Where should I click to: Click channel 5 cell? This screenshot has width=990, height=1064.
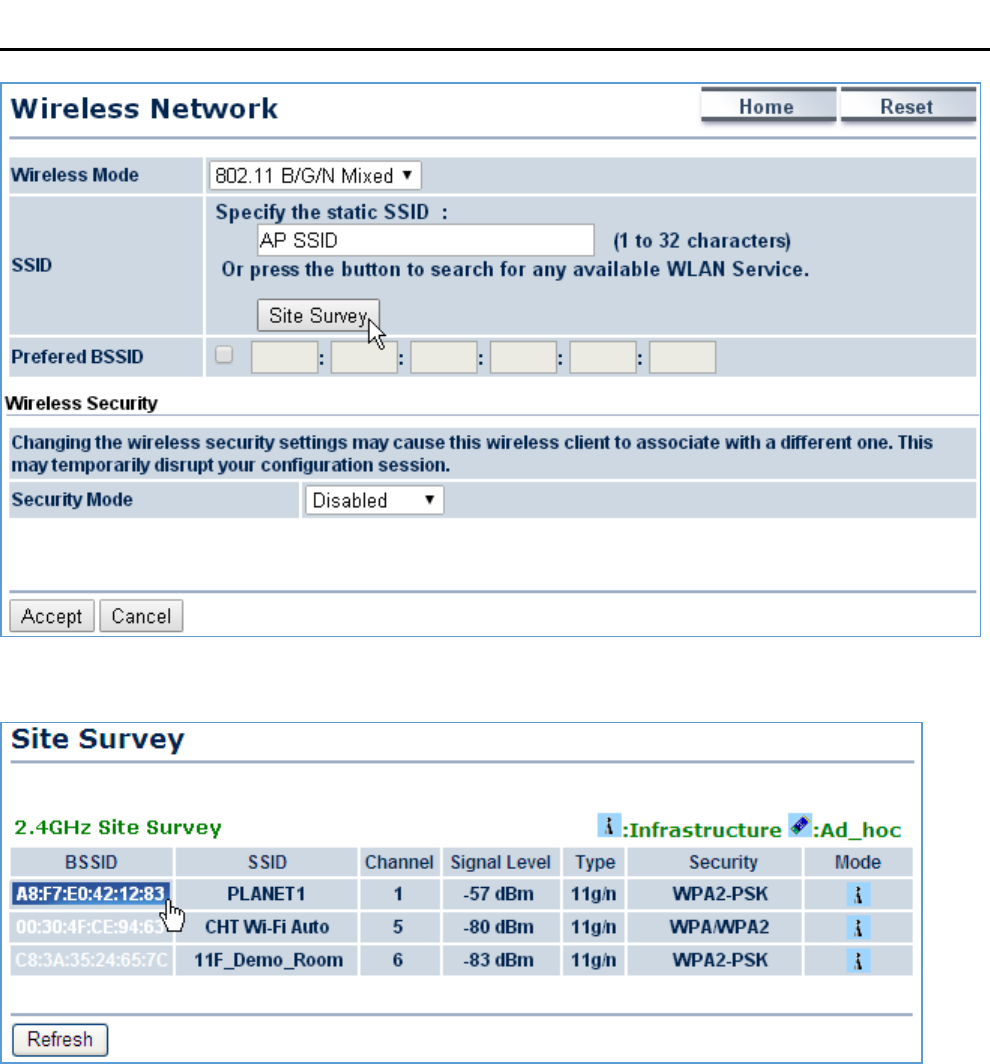click(x=398, y=927)
